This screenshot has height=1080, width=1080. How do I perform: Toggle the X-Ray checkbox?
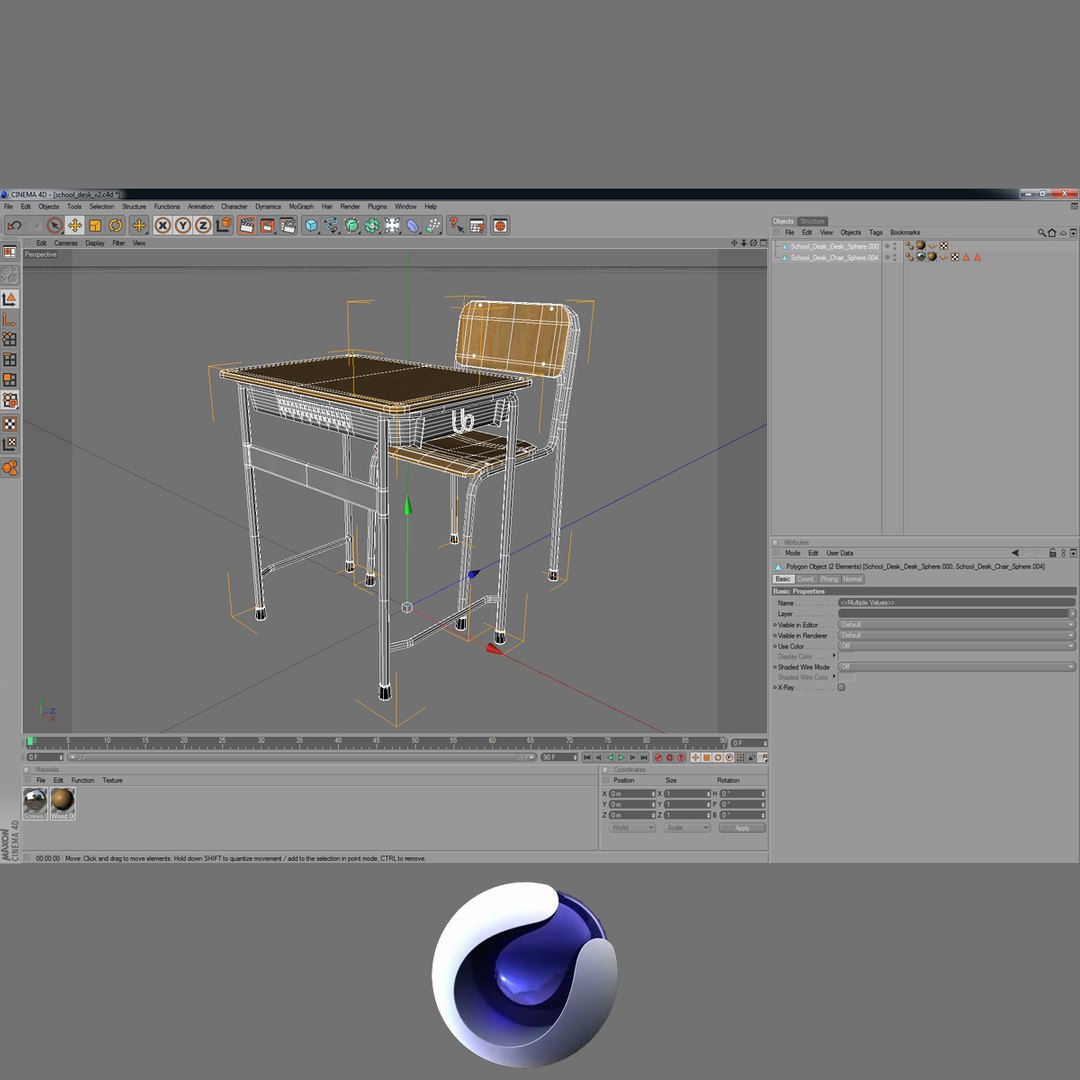[x=841, y=687]
